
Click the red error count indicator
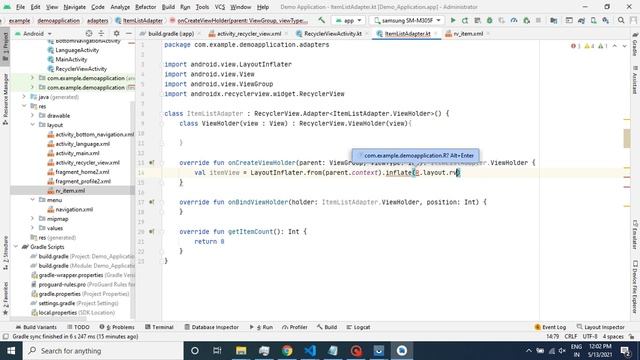click(x=576, y=46)
